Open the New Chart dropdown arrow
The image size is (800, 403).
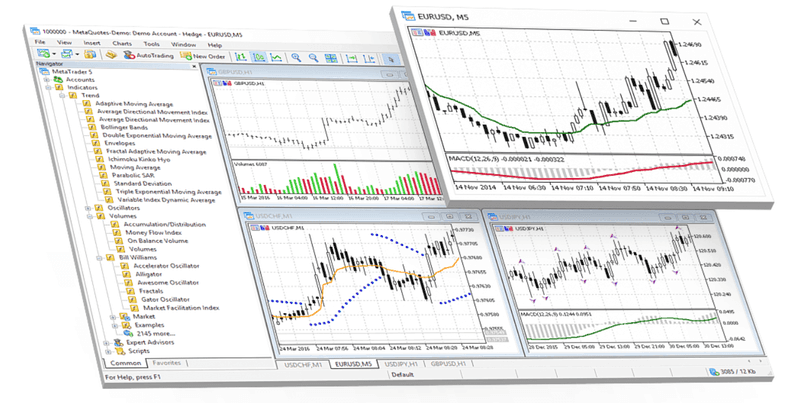click(54, 54)
